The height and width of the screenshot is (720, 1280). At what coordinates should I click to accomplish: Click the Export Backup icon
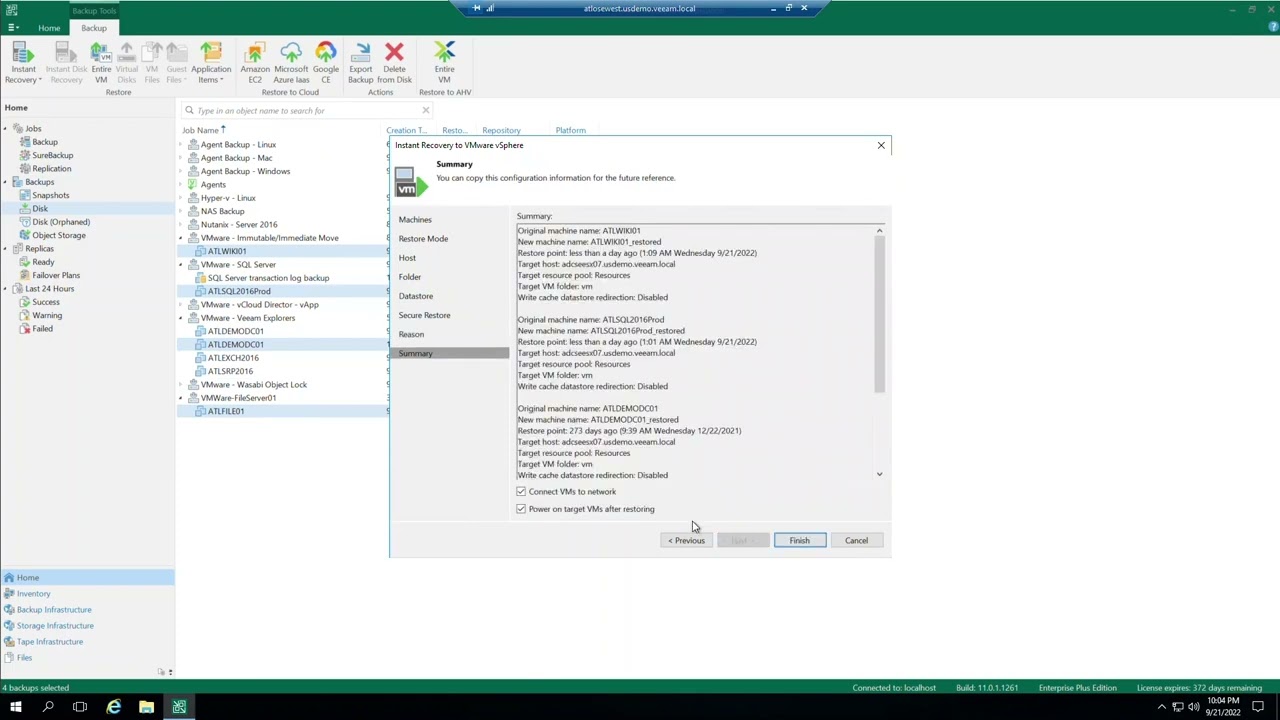(361, 62)
